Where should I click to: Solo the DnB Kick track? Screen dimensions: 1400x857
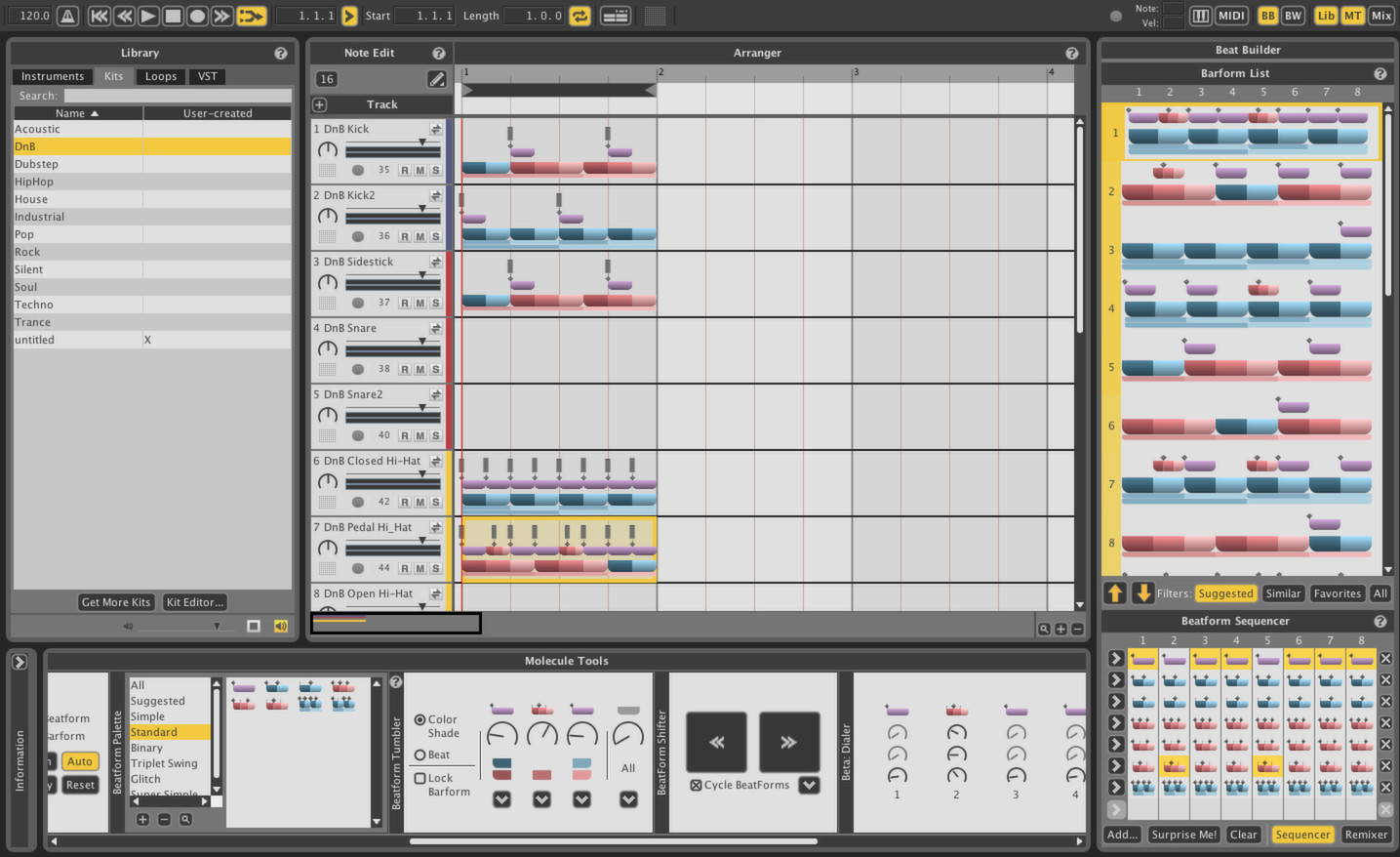pyautogui.click(x=436, y=169)
